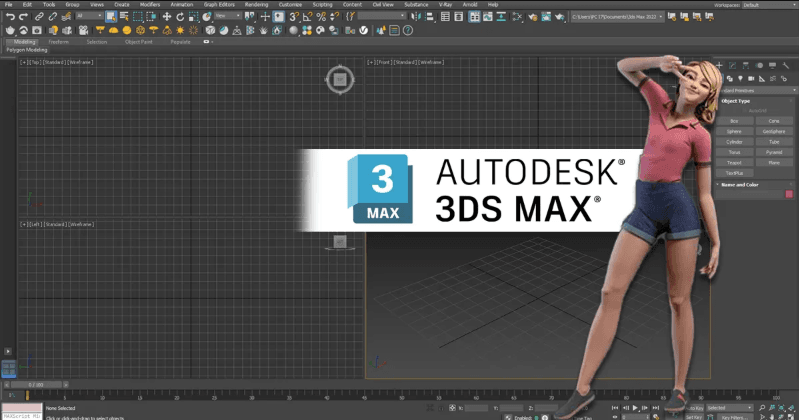Screen dimensions: 799x420
Task: Click the MAXScript mini listener field
Action: click(x=22, y=416)
